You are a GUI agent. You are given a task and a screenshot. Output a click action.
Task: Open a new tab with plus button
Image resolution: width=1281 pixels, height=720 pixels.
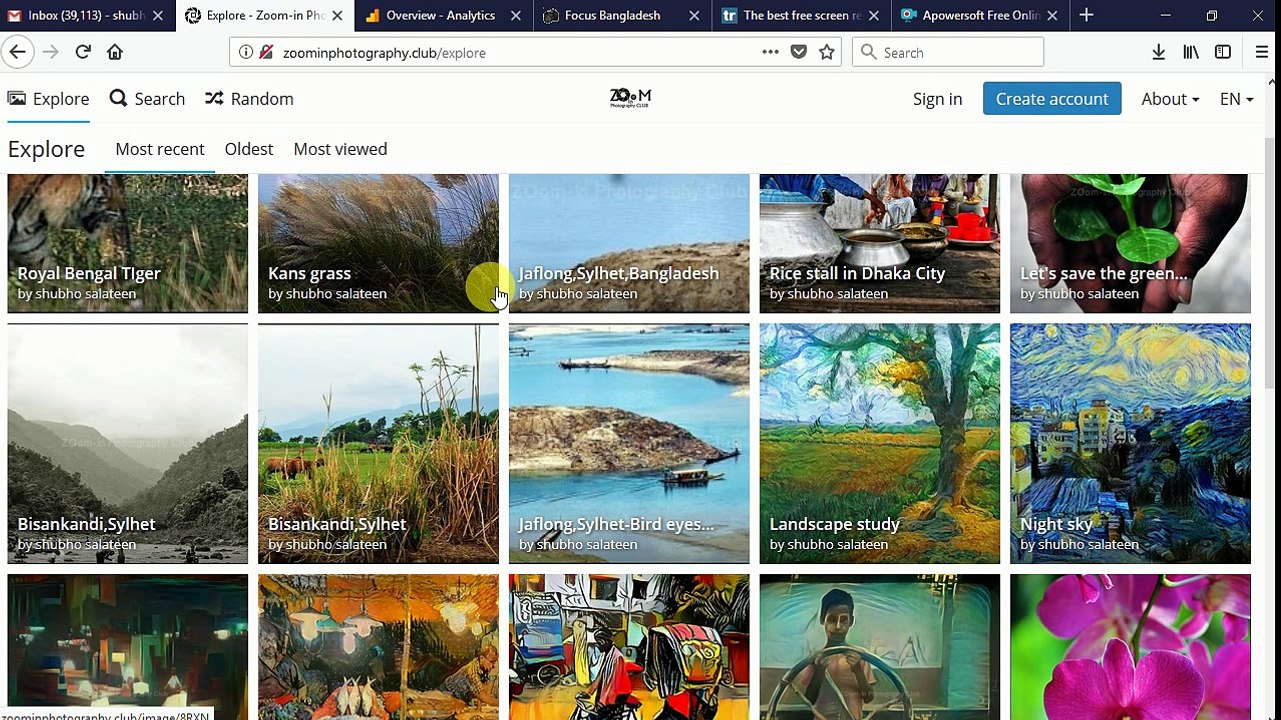(1086, 15)
